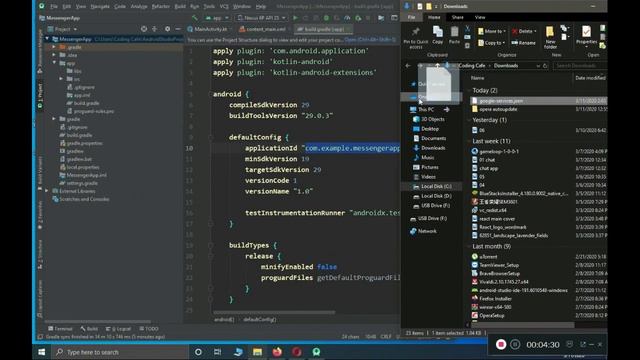Click the Windows Start button
Viewport: 640px width, 360px height.
click(x=42, y=352)
